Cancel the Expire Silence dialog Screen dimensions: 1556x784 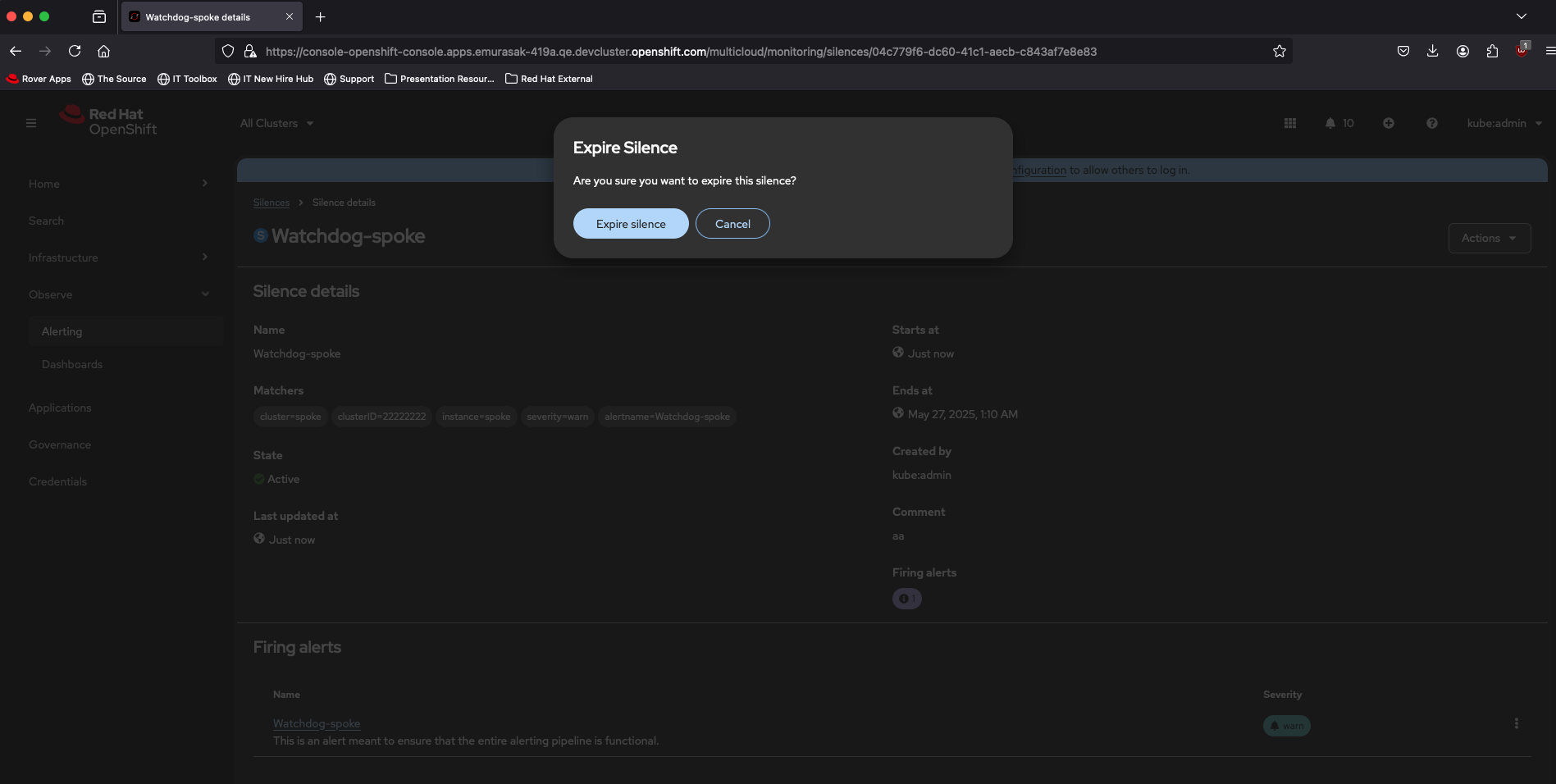pyautogui.click(x=732, y=224)
